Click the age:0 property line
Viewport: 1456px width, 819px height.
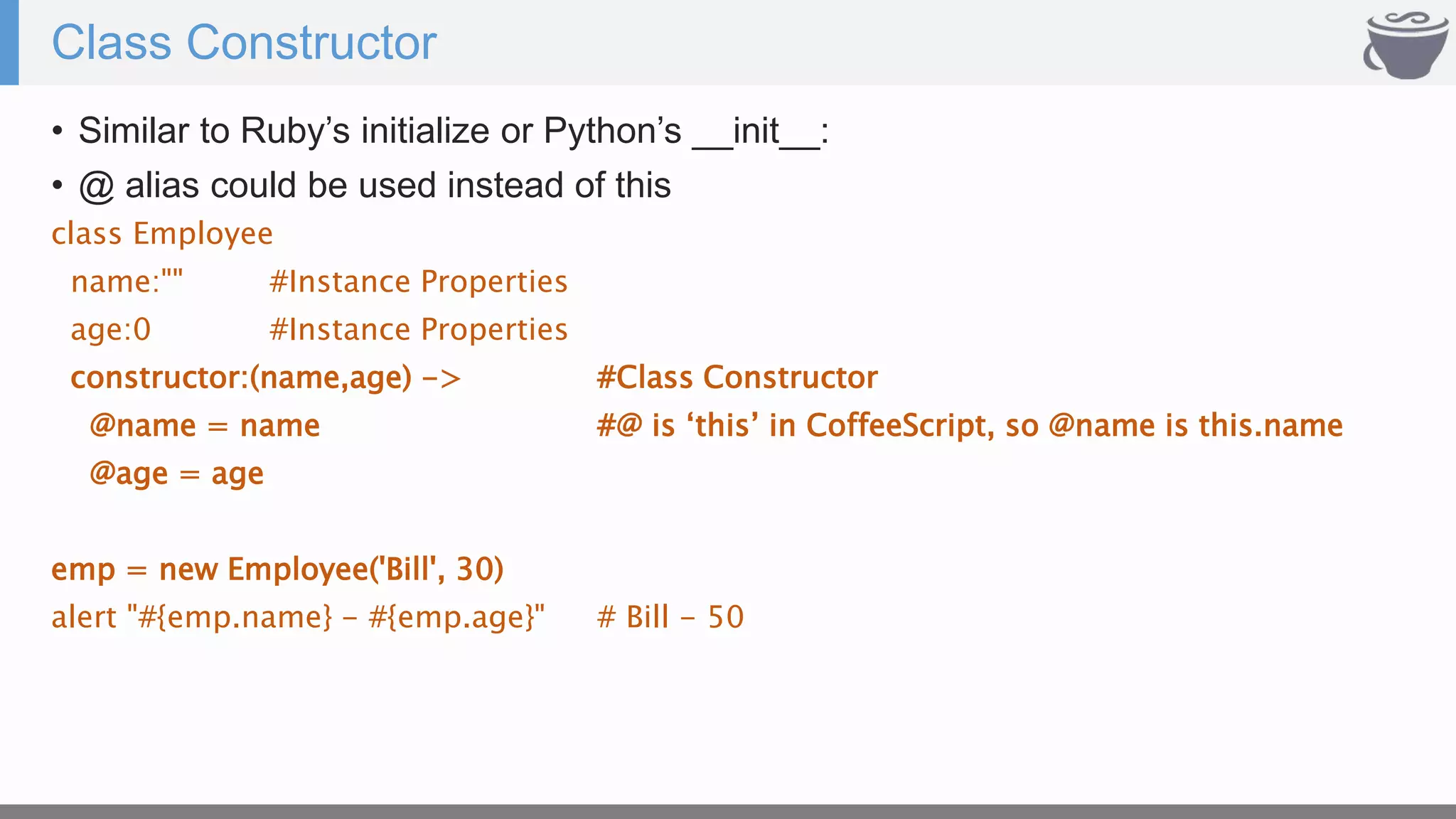coord(111,330)
